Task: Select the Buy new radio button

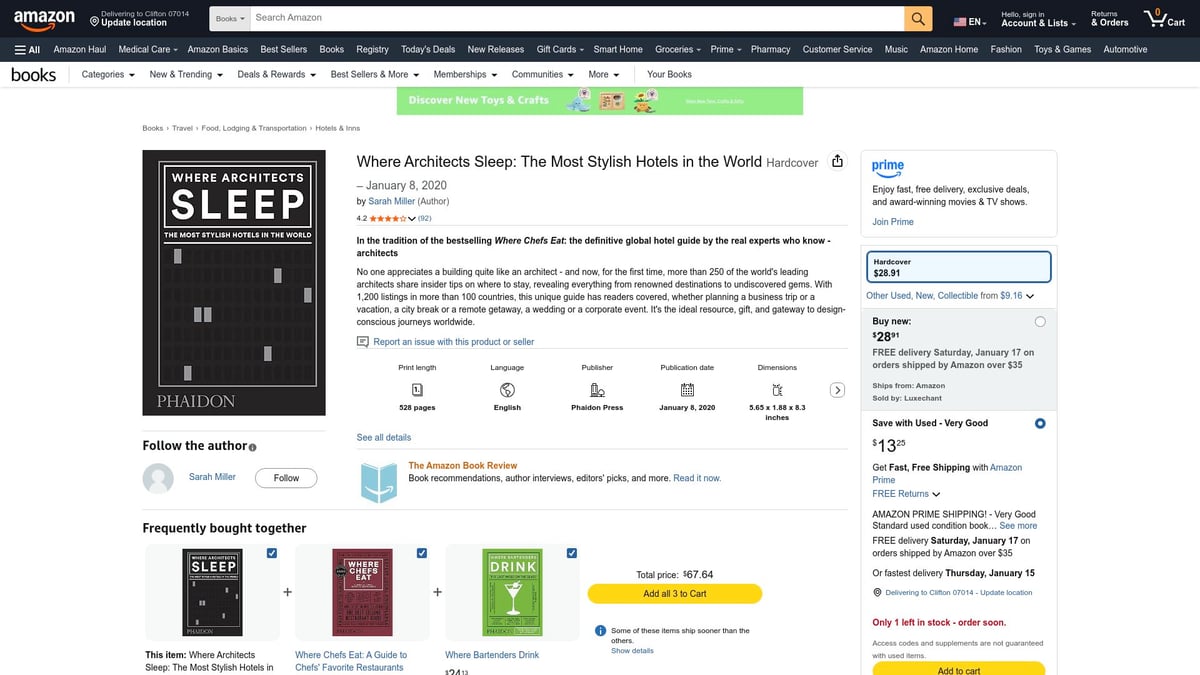Action: [x=1040, y=322]
